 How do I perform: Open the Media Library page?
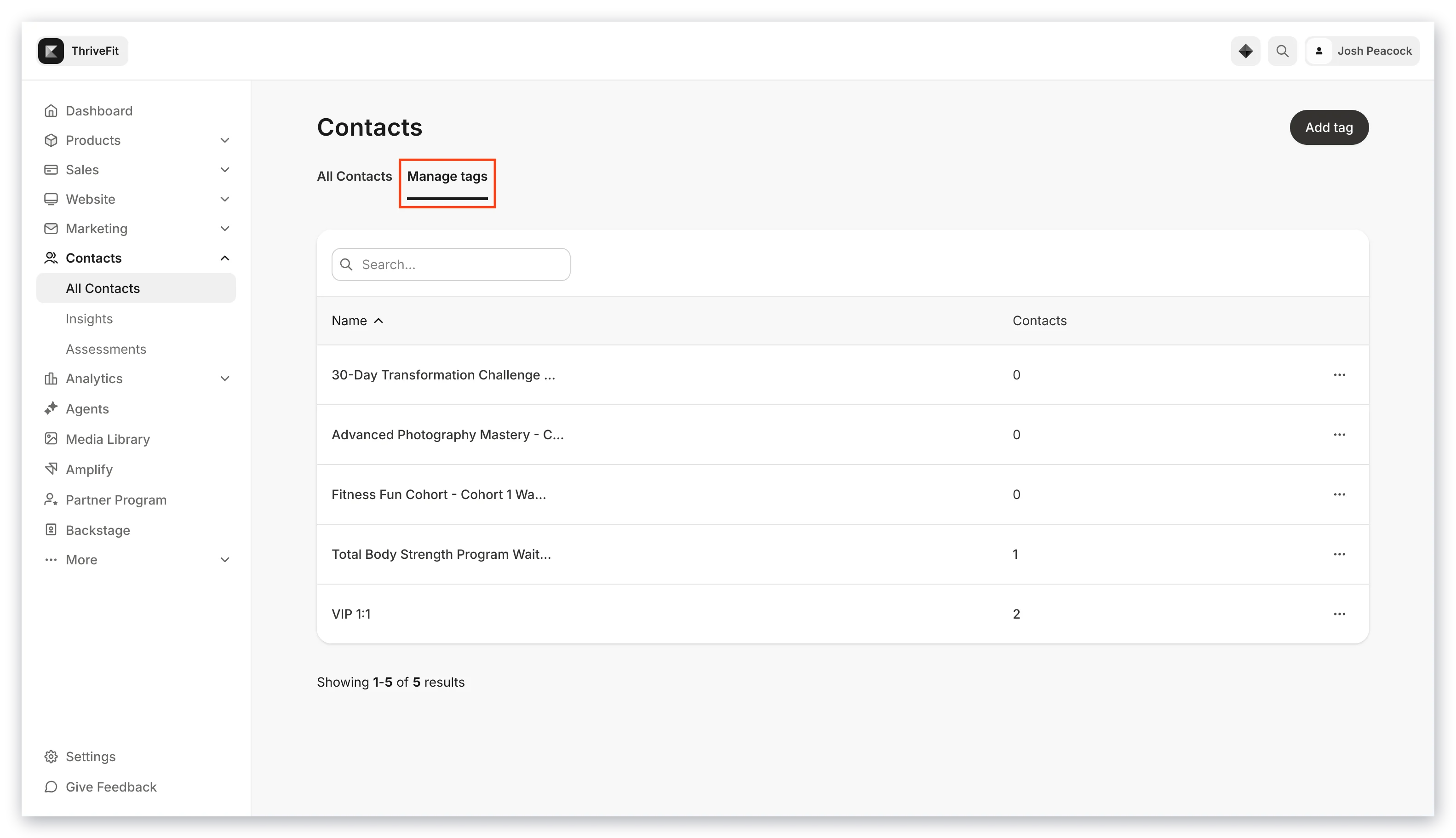[108, 439]
